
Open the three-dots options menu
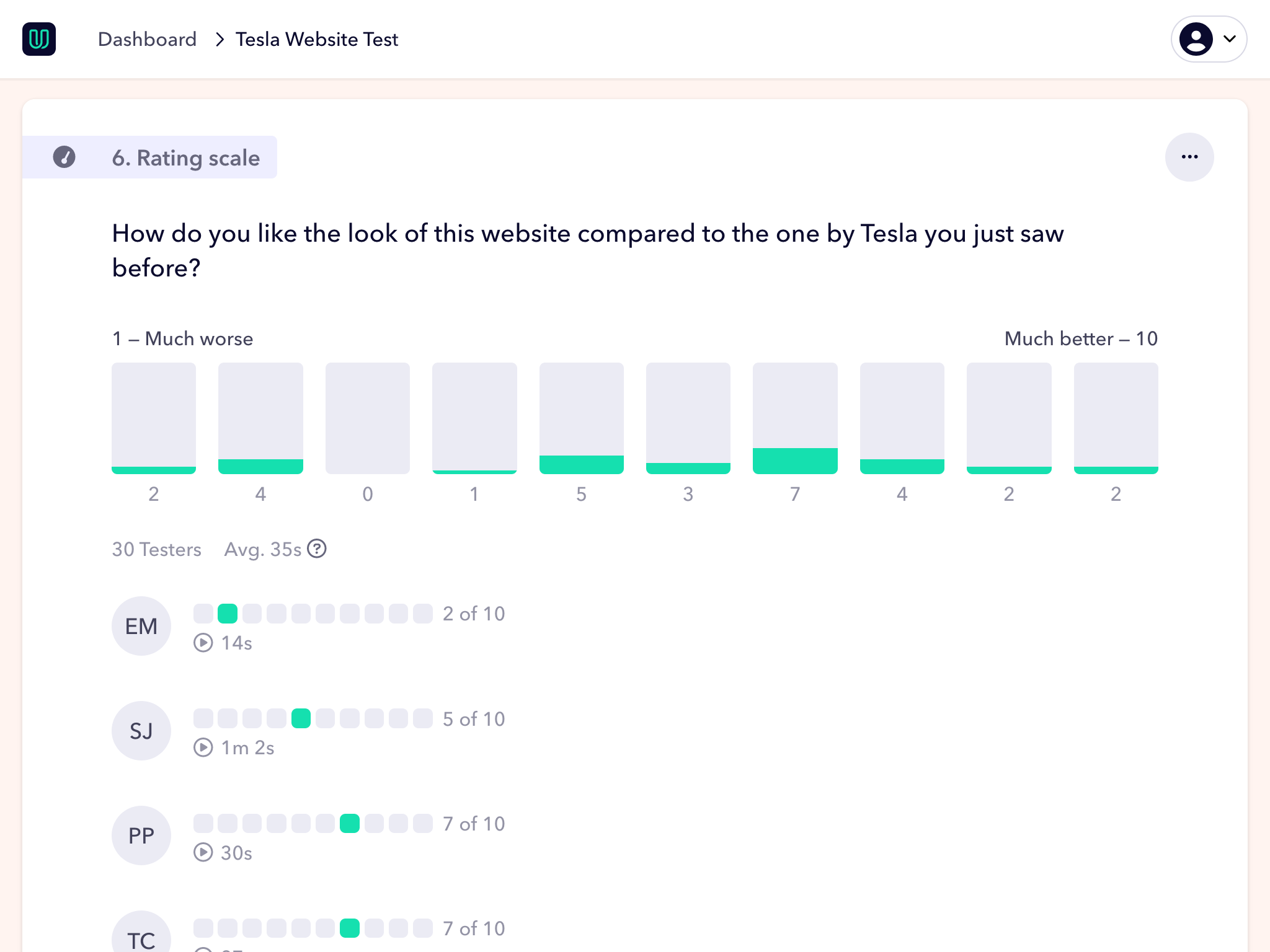pos(1189,157)
